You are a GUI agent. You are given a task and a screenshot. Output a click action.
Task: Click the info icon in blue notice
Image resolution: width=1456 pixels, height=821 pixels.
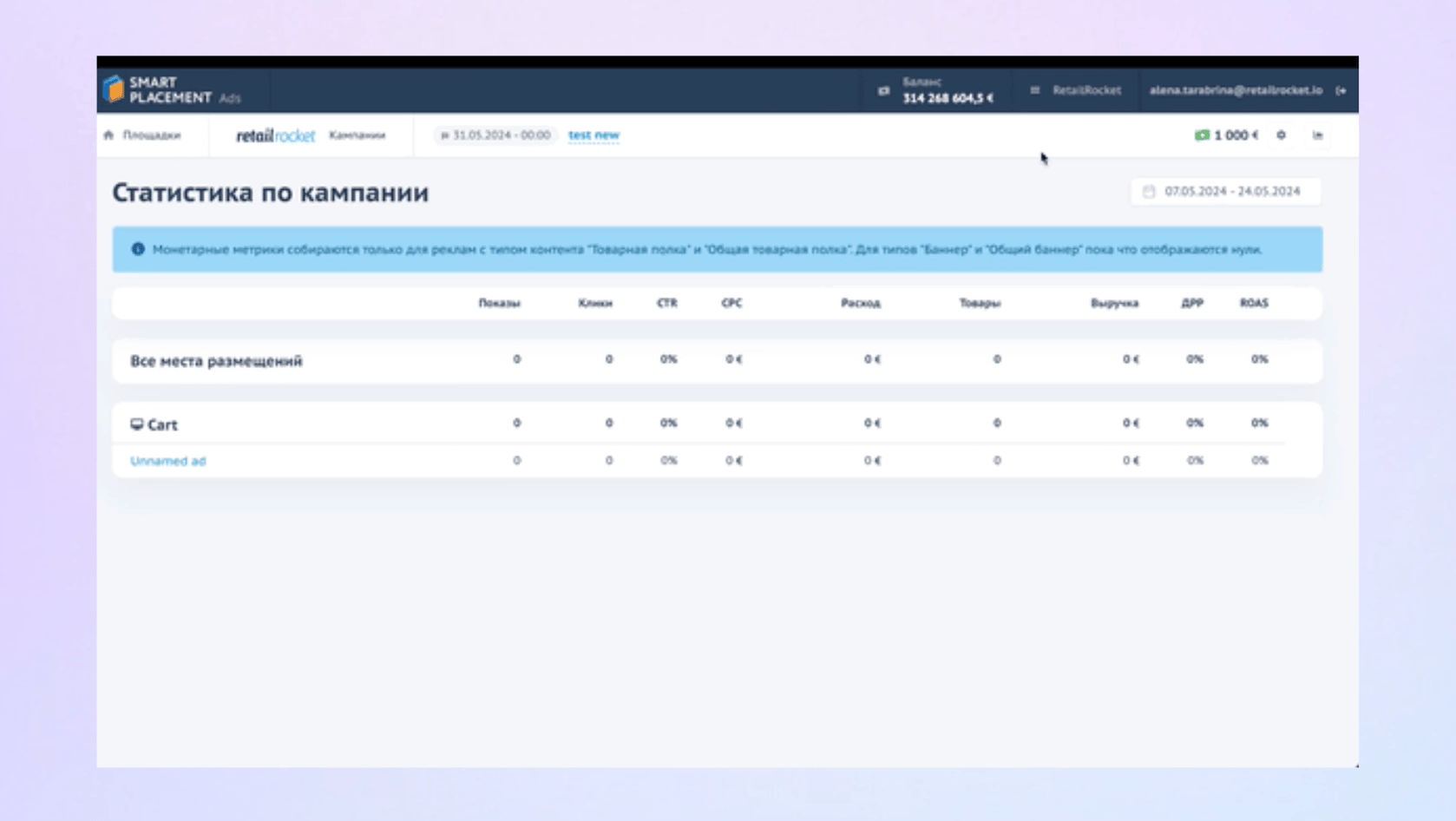coord(138,249)
